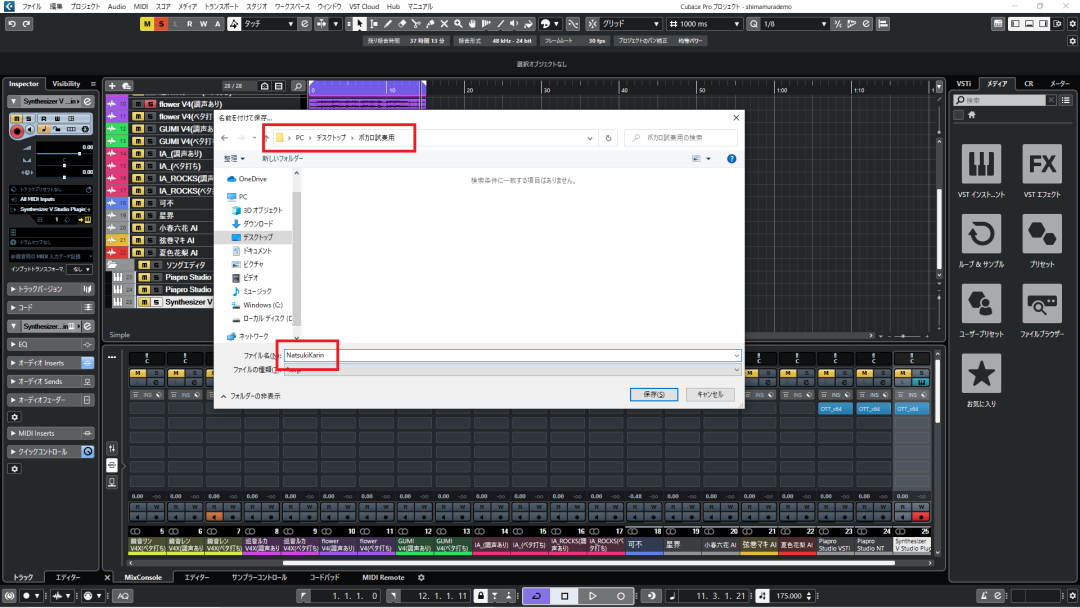Toggle the Cycle loop transport button
This screenshot has width=1080, height=608.
coord(537,596)
